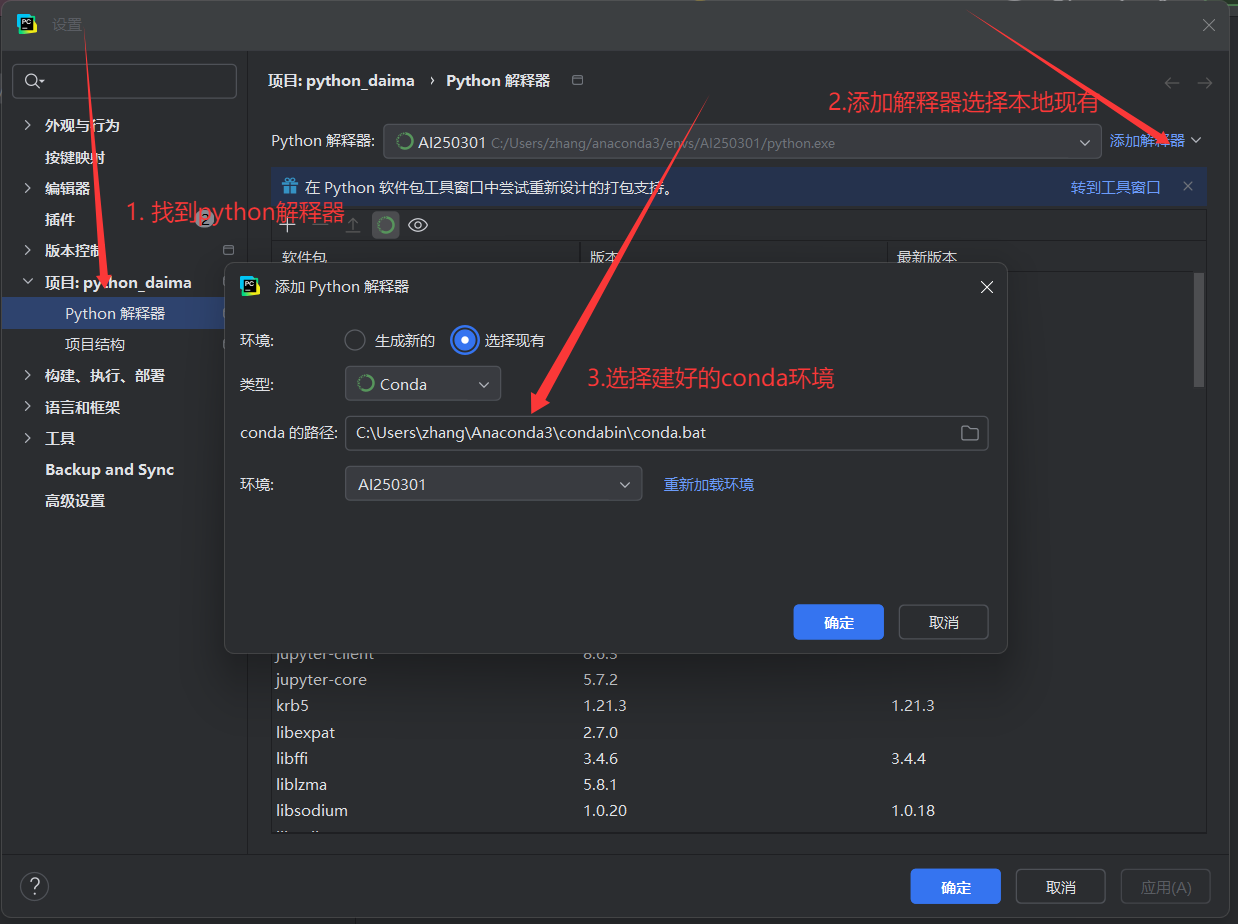Click the 项目: python_daima breadcrumb

click(x=341, y=81)
